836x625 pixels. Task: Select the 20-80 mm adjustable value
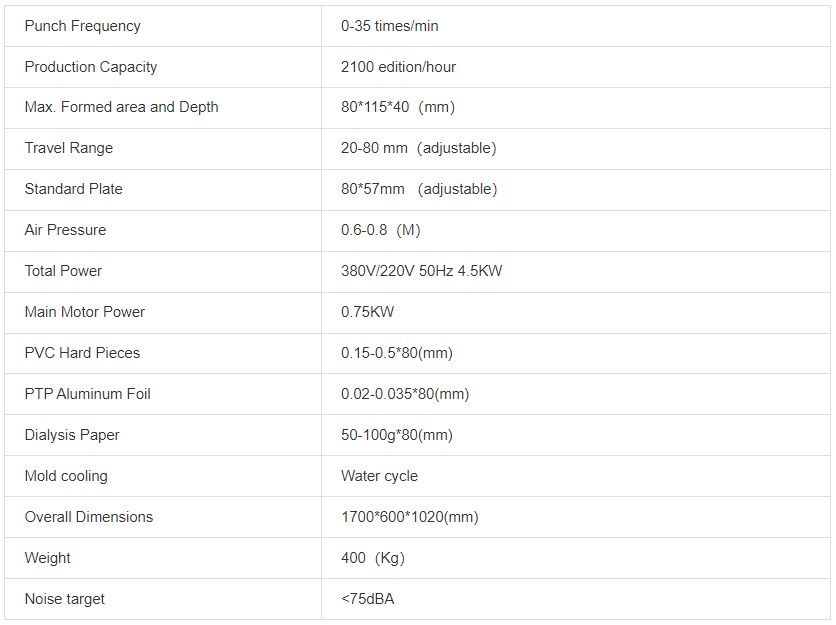(x=418, y=148)
